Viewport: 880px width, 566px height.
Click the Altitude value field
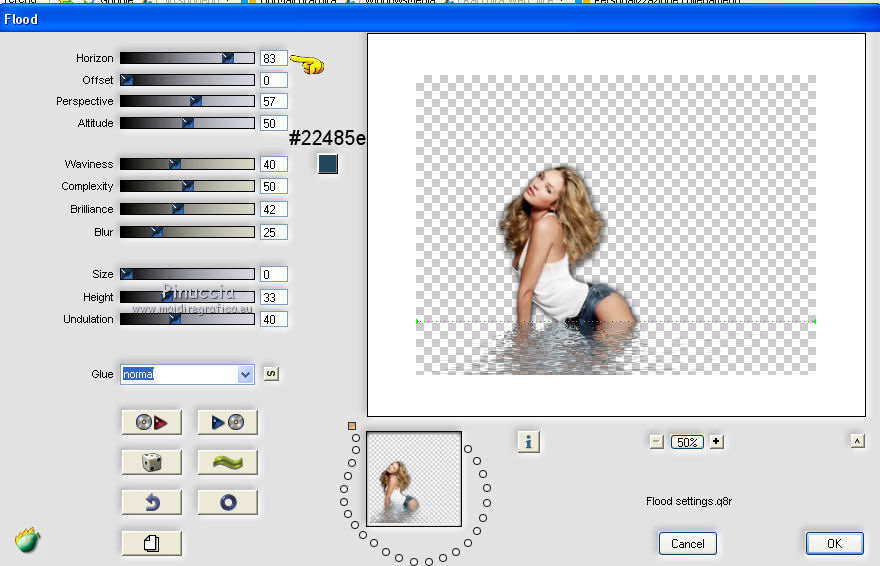coord(274,123)
